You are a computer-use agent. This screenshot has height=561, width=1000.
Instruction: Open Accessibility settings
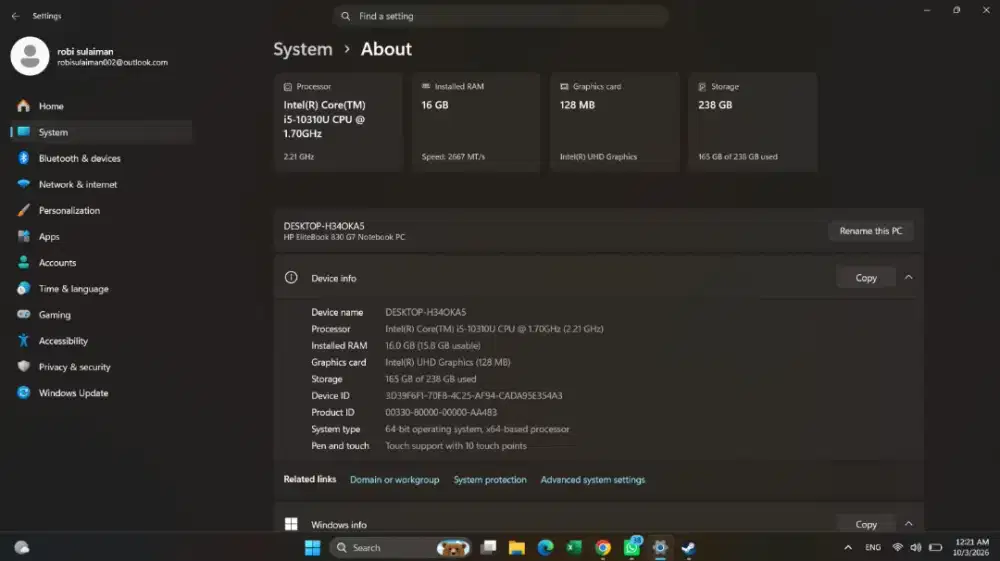[102, 341]
